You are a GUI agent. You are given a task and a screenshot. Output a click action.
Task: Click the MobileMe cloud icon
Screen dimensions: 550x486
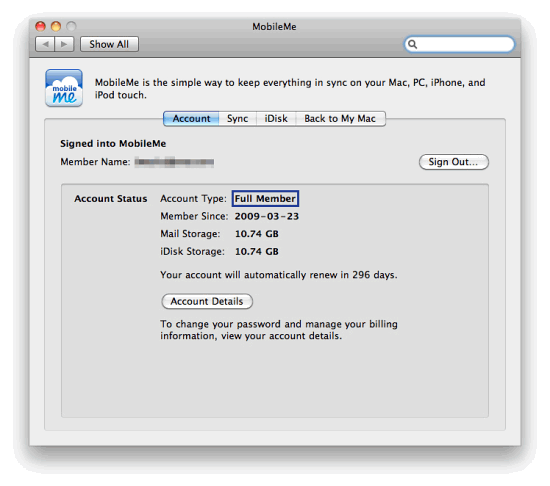click(64, 88)
